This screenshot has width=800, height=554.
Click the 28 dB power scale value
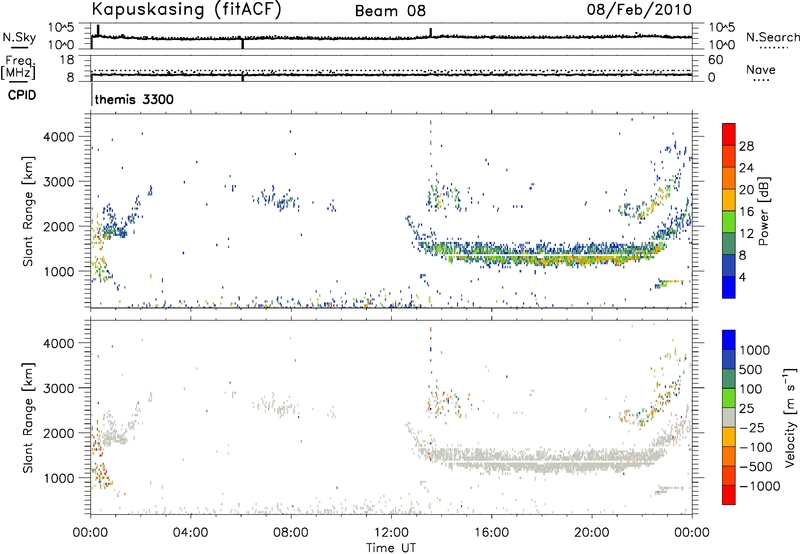click(x=746, y=146)
